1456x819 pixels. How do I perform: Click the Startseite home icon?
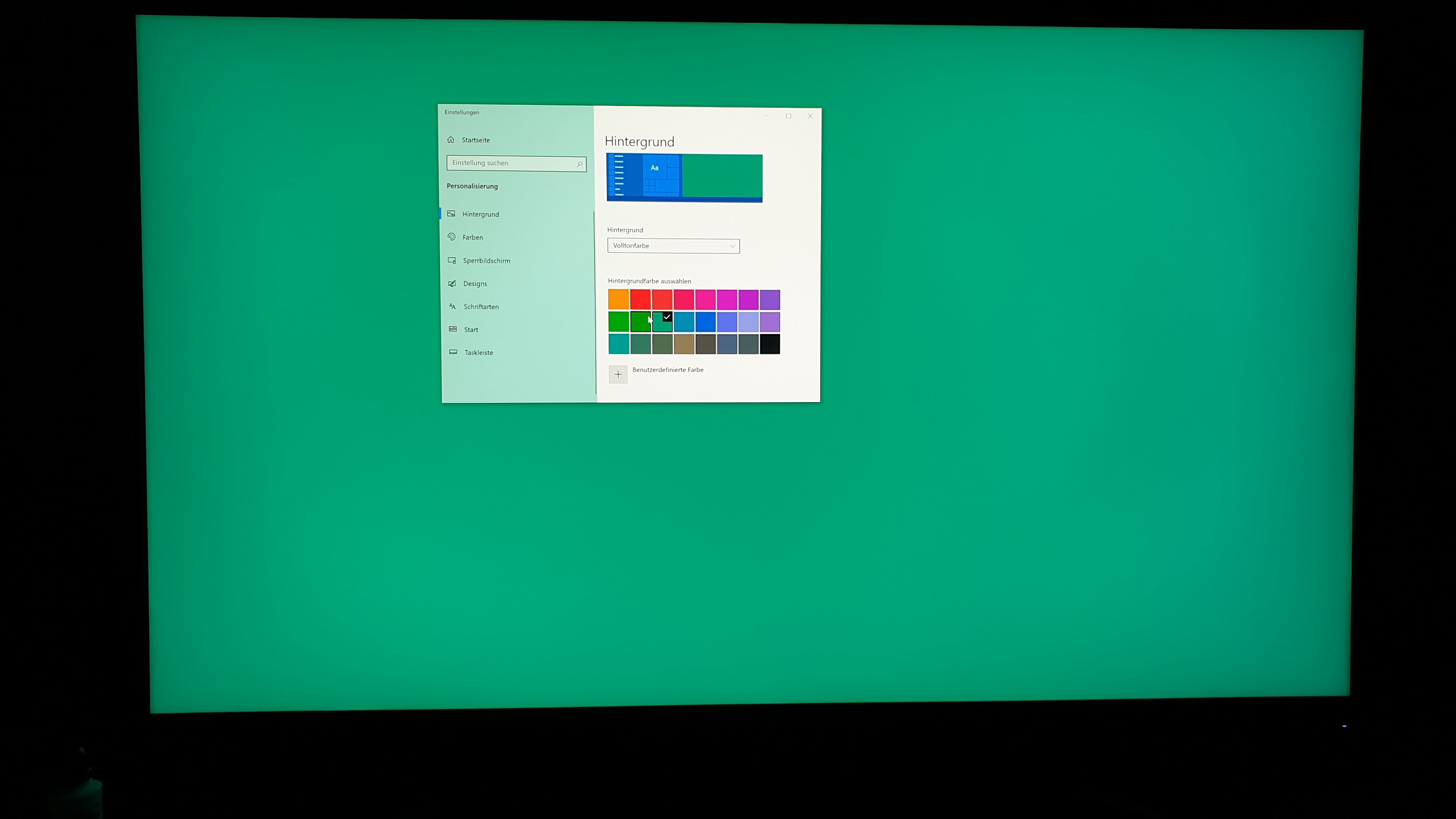click(450, 140)
